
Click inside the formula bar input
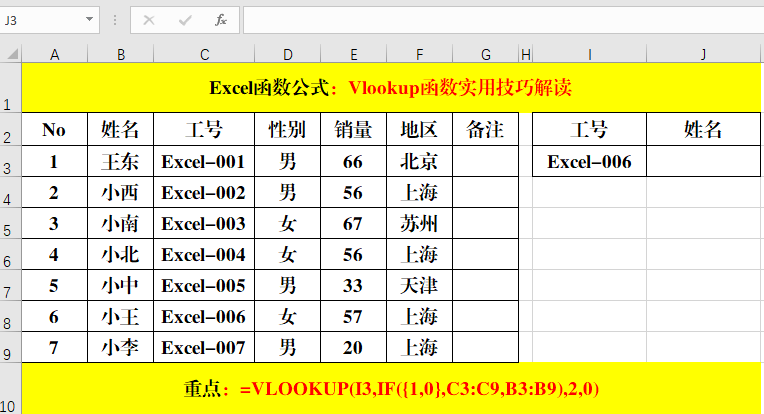point(503,20)
